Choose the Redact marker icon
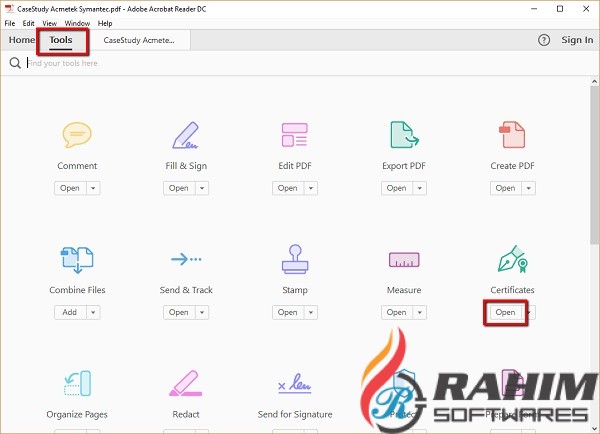Screen dimensions: 600x434 (186, 383)
